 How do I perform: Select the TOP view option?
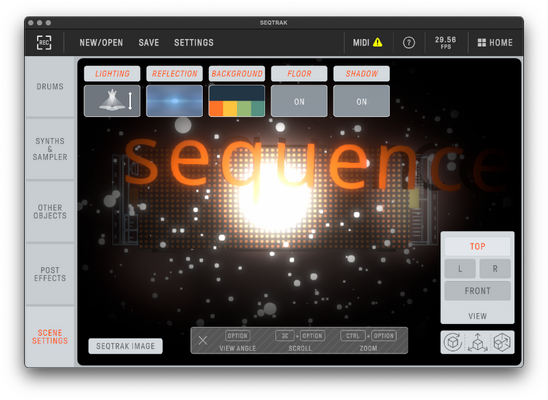point(477,246)
